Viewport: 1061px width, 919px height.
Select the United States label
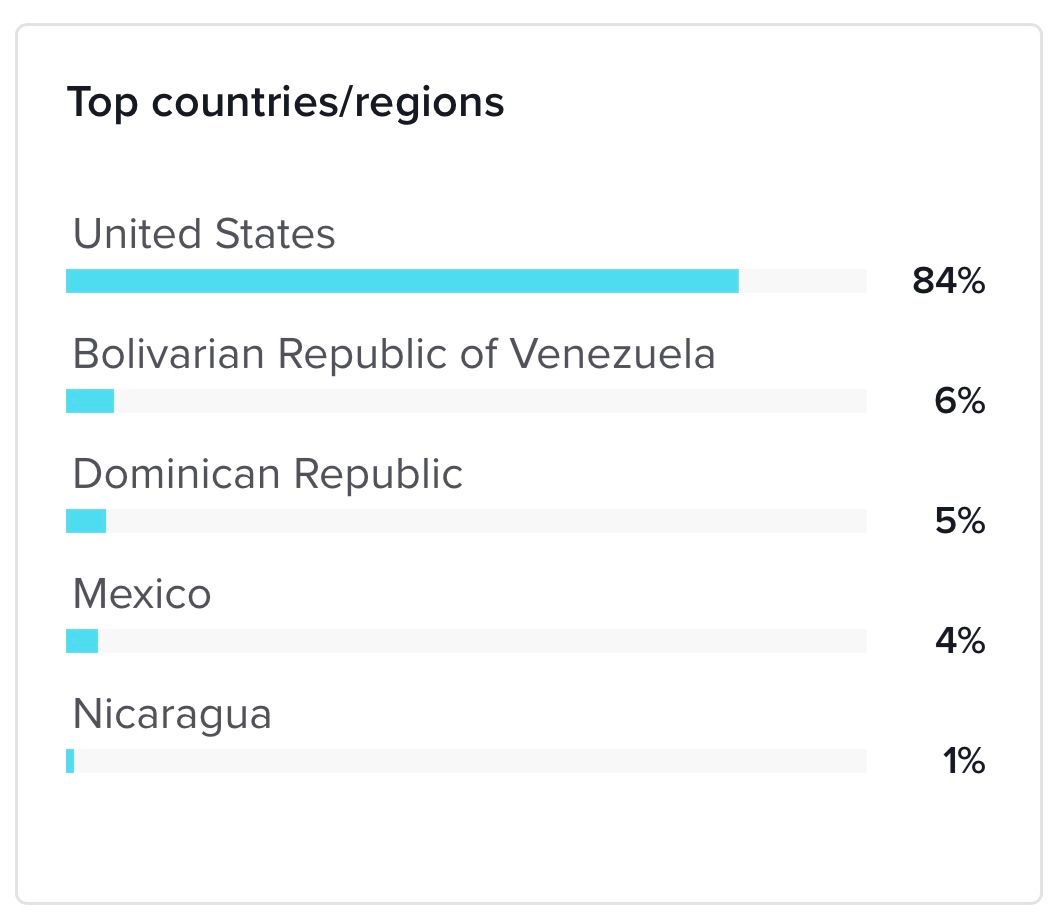coord(204,234)
